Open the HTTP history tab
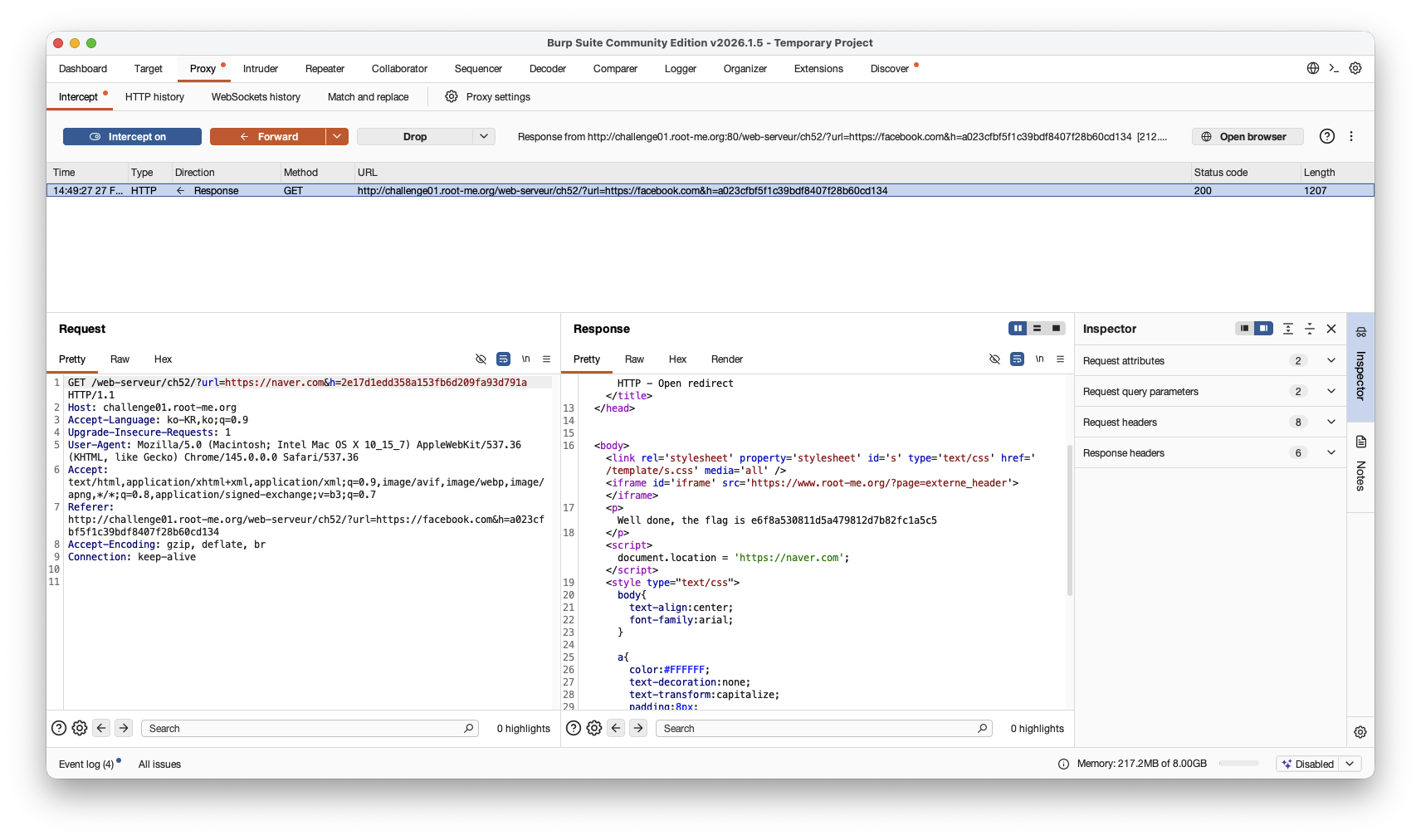The width and height of the screenshot is (1421, 840). [154, 97]
